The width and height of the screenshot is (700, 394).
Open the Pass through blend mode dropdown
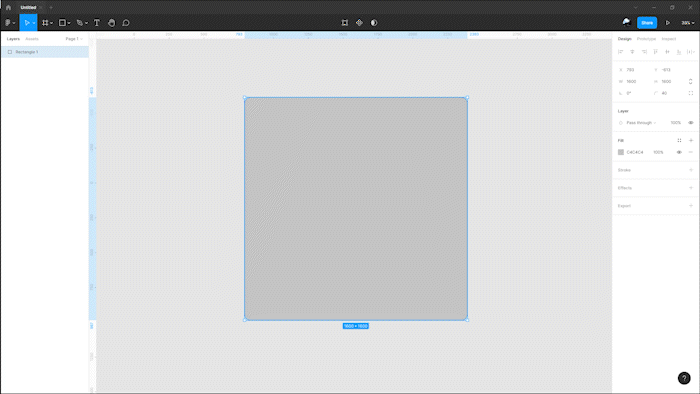[x=641, y=123]
